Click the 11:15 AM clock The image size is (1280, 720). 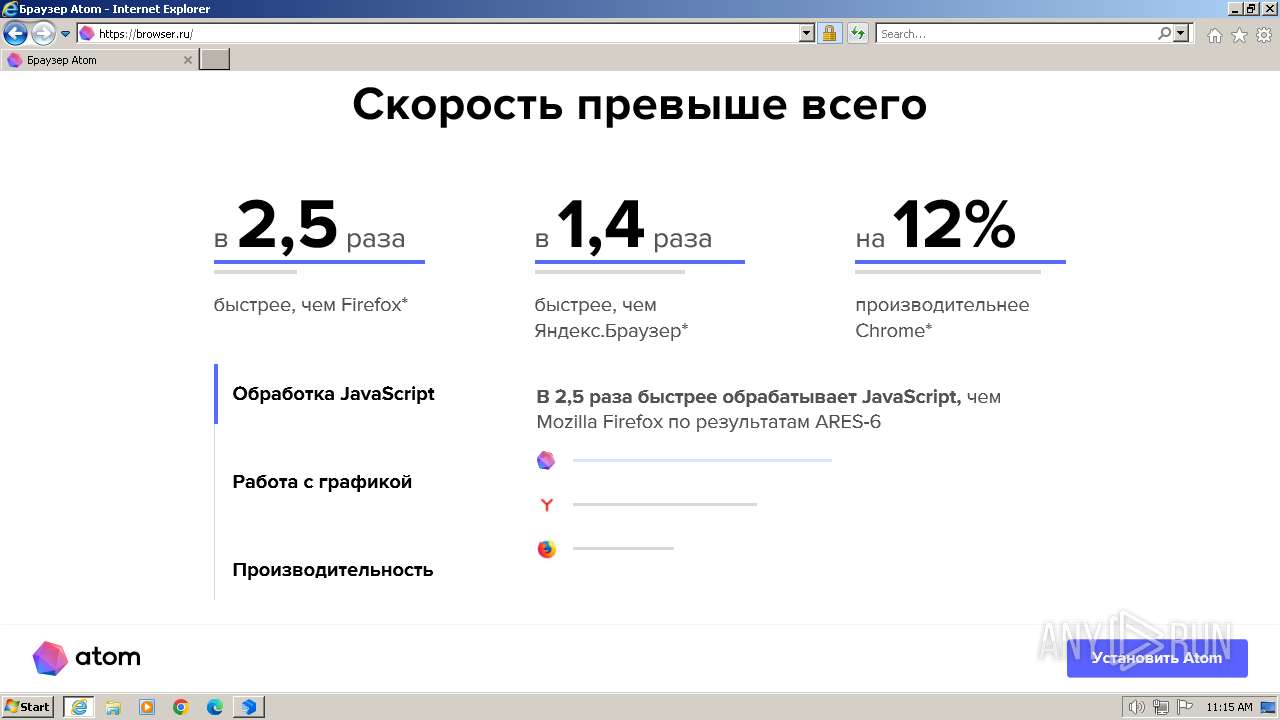[1229, 707]
